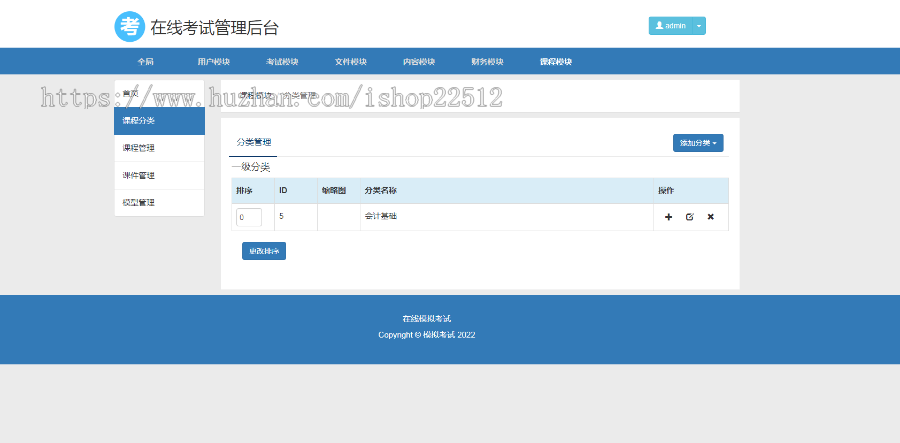Focus the 排序 input for 会计基础

tap(249, 217)
